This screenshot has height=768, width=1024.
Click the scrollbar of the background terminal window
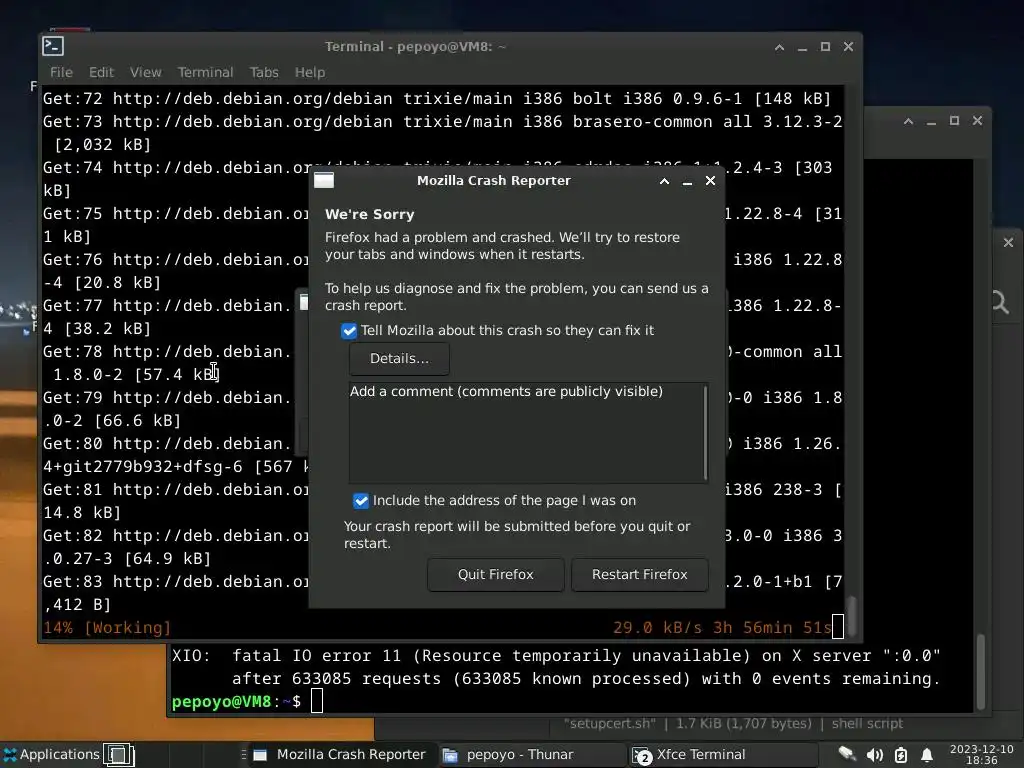pos(980,671)
